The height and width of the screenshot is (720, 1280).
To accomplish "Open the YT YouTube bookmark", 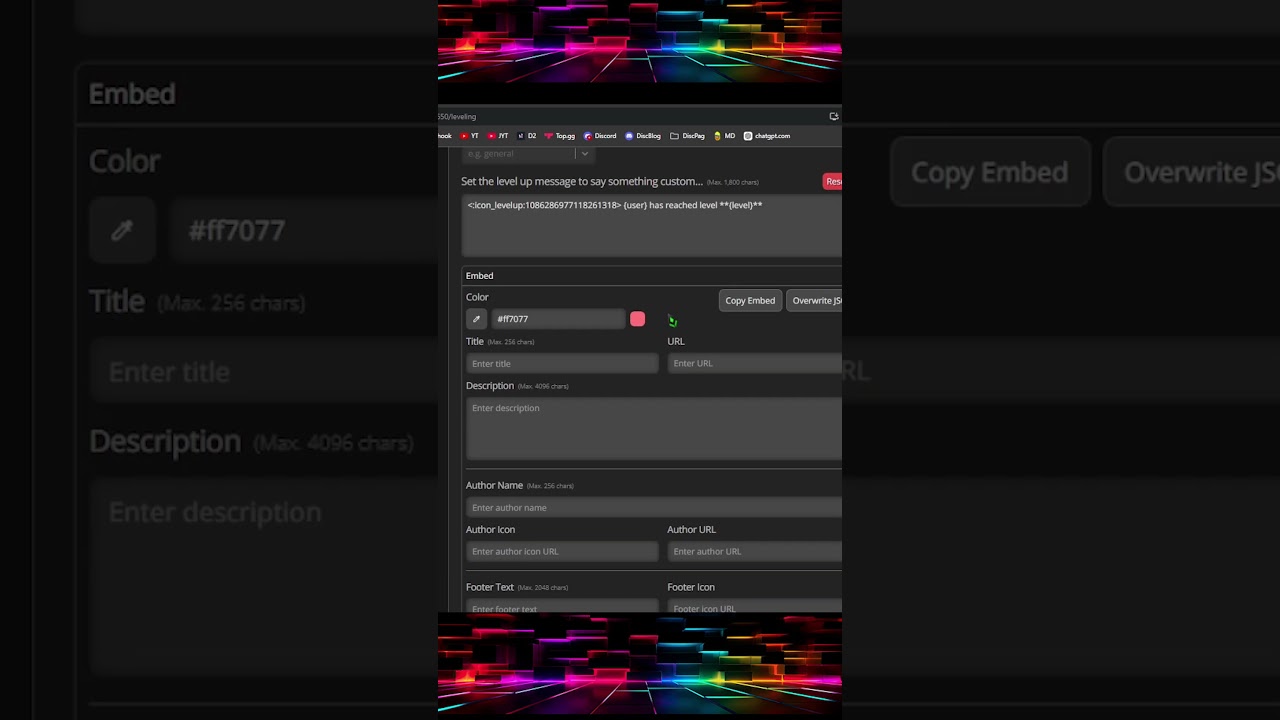I will point(469,136).
